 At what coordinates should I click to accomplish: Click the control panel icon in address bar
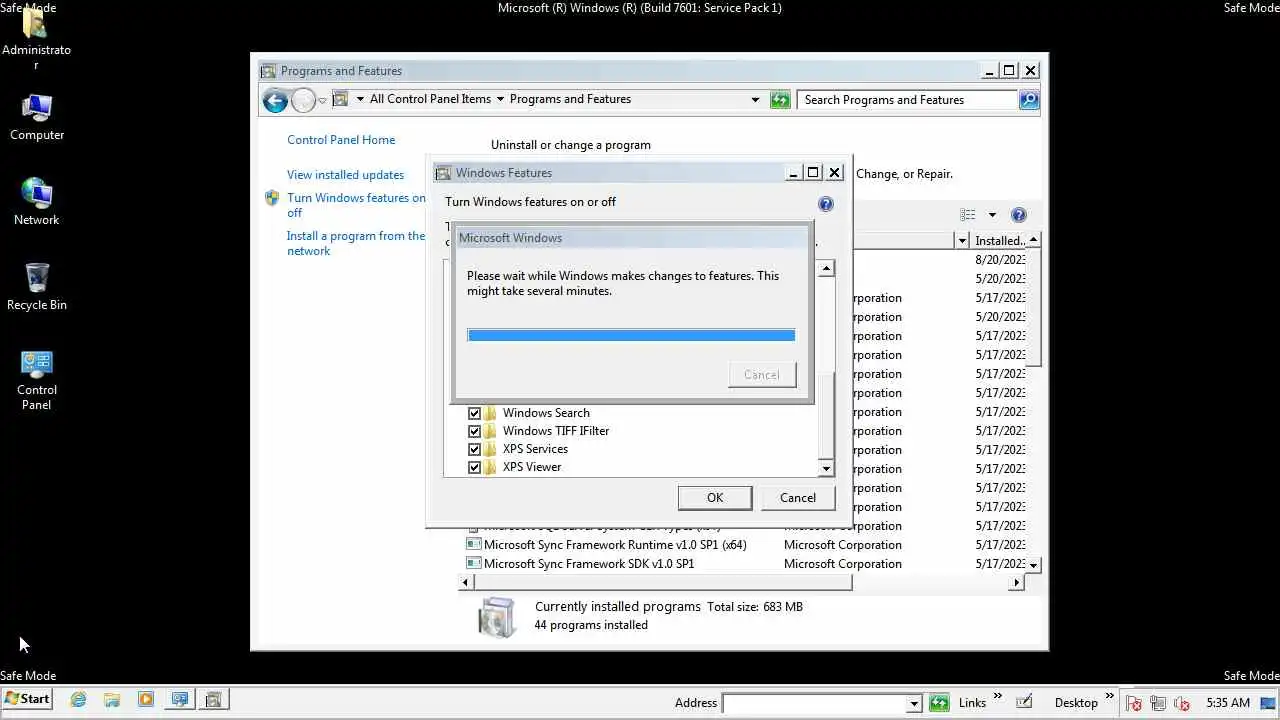point(340,99)
